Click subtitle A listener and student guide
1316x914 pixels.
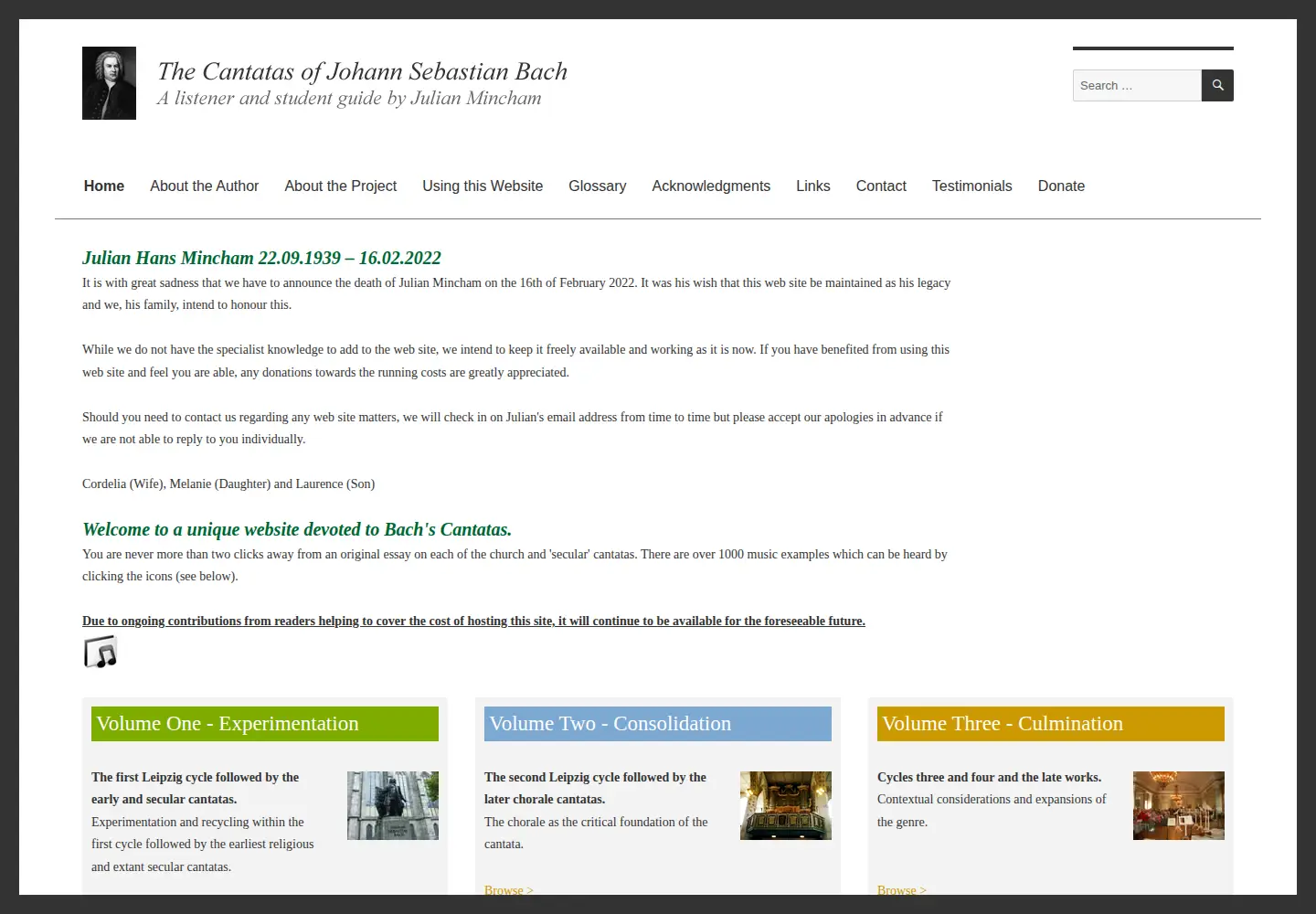[349, 98]
